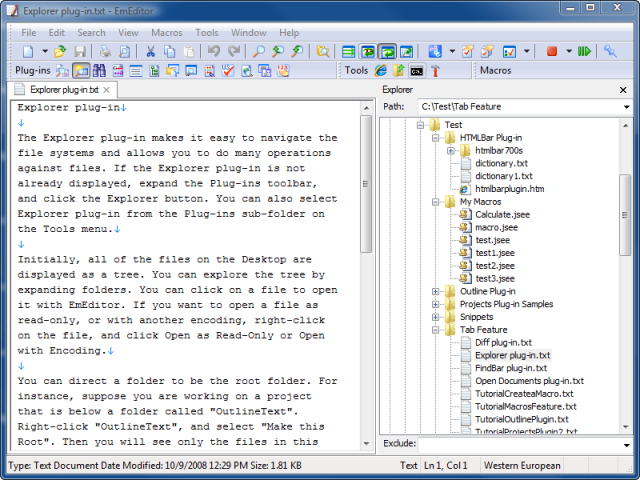The image size is (640, 480).
Task: Click the Word Count plug-in icon
Action: [x=283, y=71]
